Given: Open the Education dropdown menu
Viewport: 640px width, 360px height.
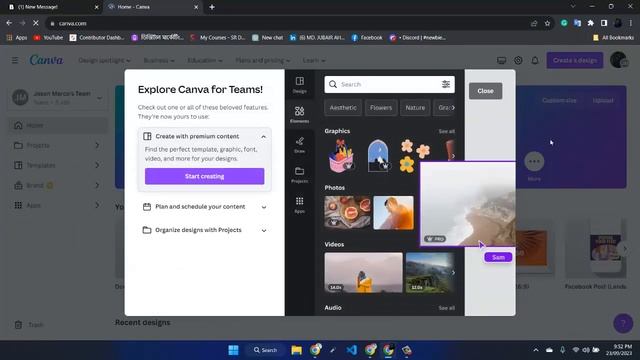Looking at the screenshot, I should pos(205,60).
